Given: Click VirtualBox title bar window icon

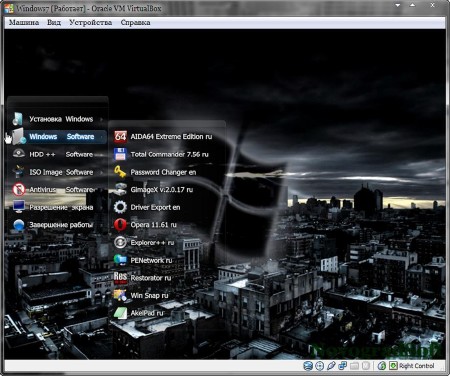Looking at the screenshot, I should point(9,8).
